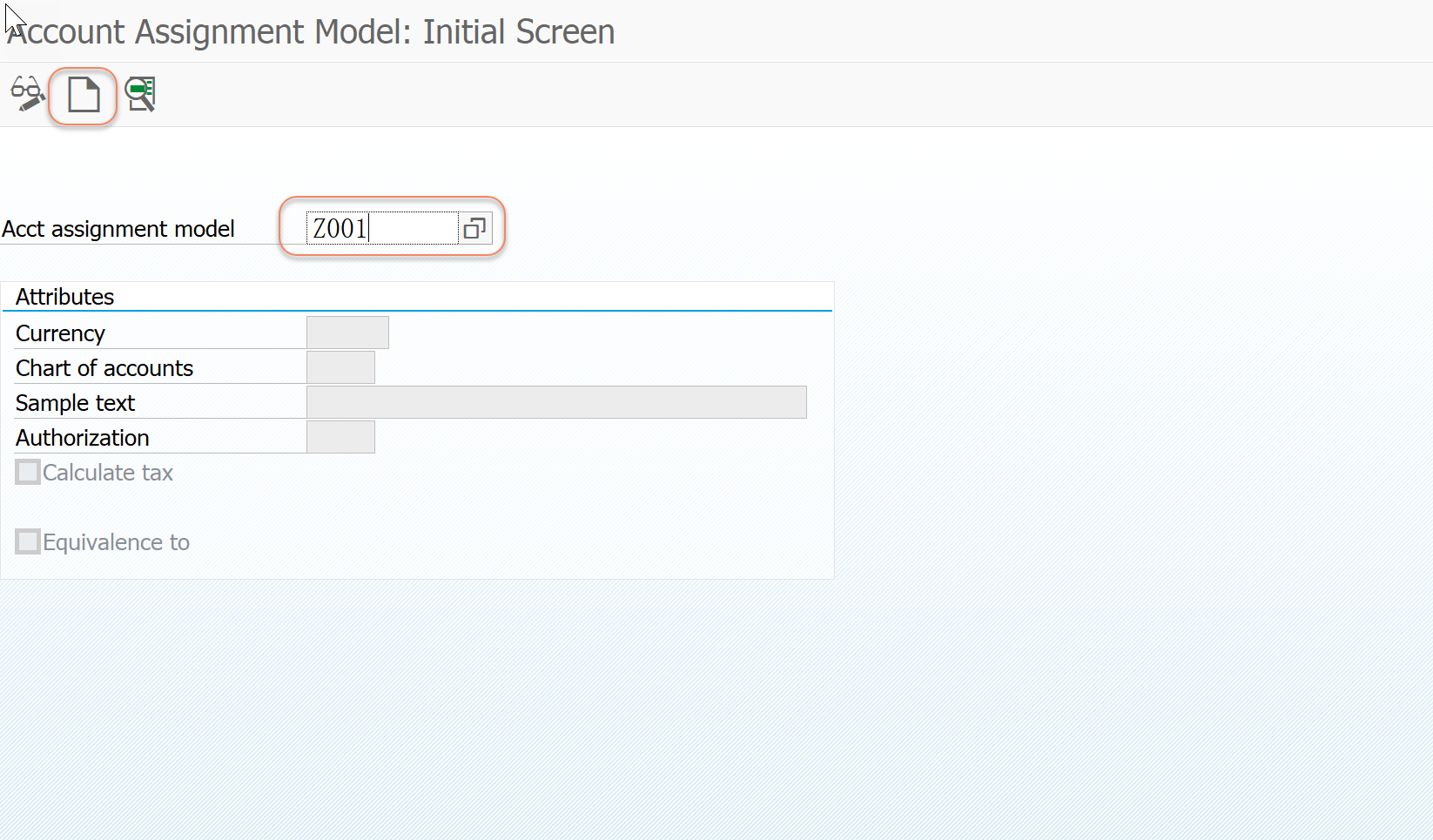Image resolution: width=1433 pixels, height=840 pixels.
Task: Click the Authorization field box
Action: pyautogui.click(x=340, y=437)
